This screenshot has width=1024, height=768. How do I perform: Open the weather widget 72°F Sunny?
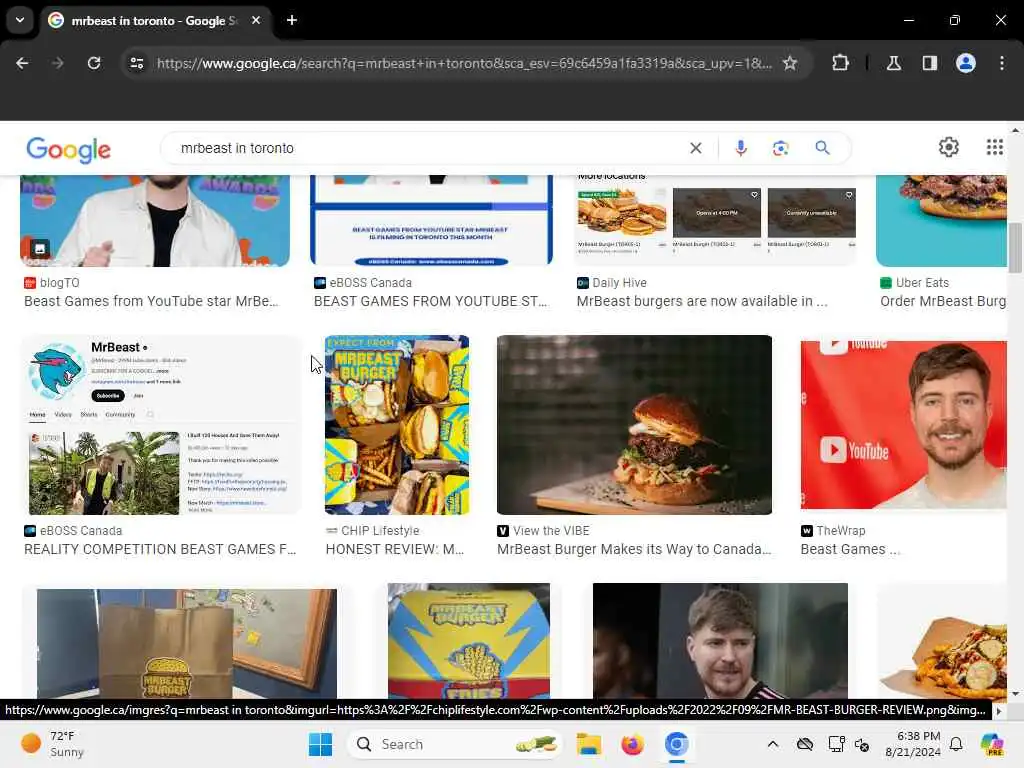tap(52, 744)
